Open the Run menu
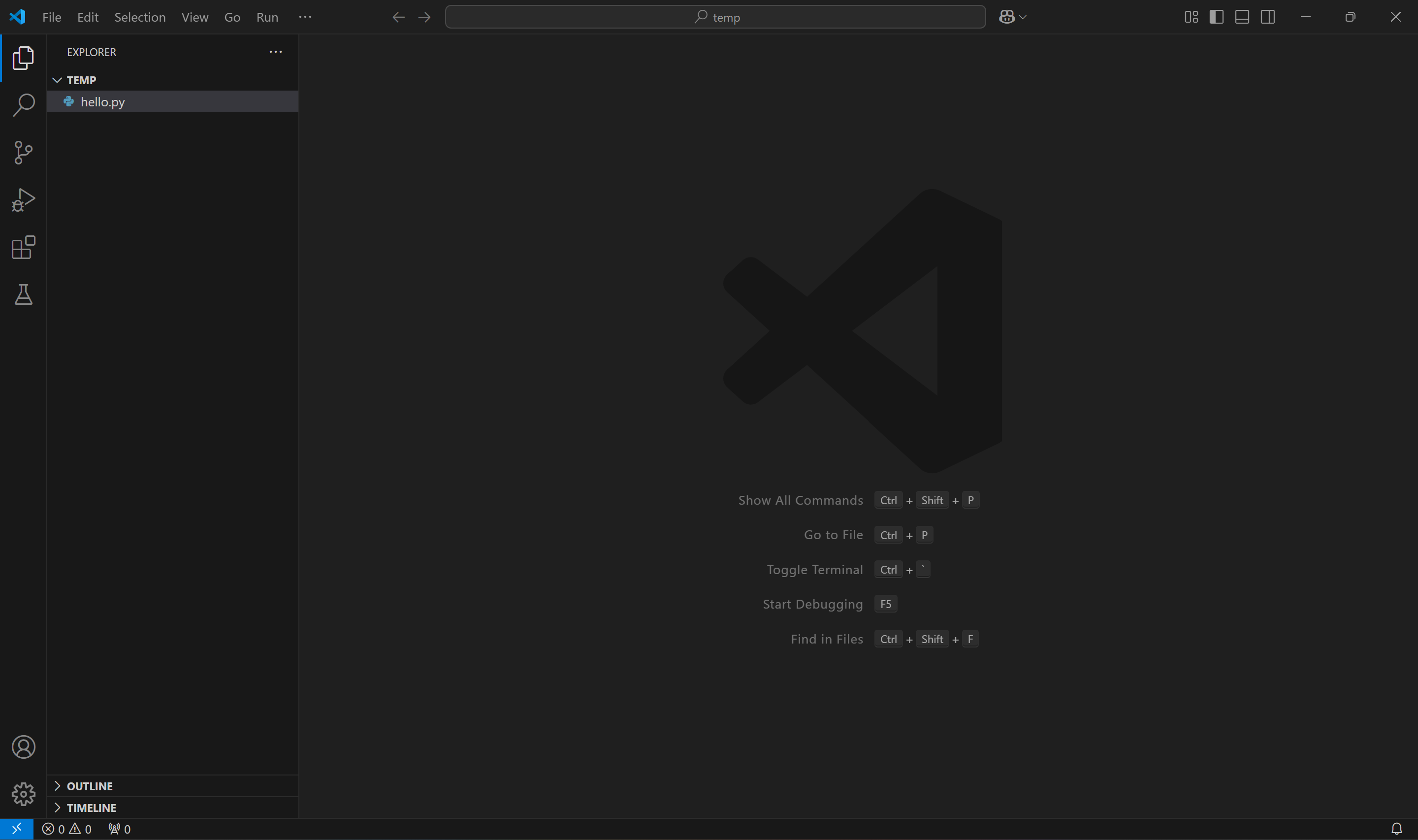Viewport: 1418px width, 840px height. 267,17
